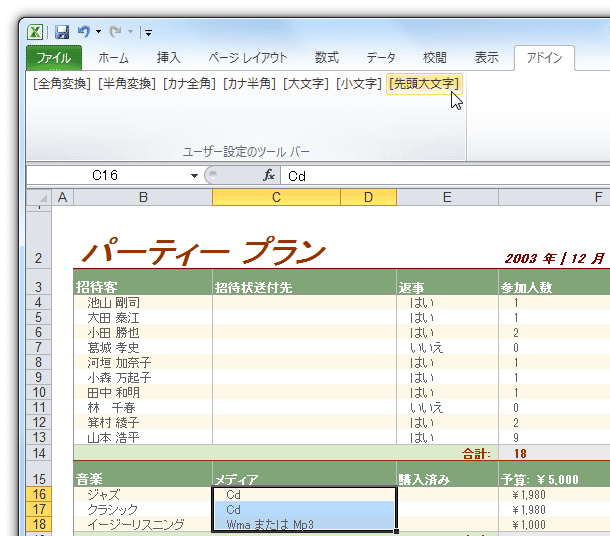
Task: Select the データ ribbon tab
Action: [x=380, y=58]
